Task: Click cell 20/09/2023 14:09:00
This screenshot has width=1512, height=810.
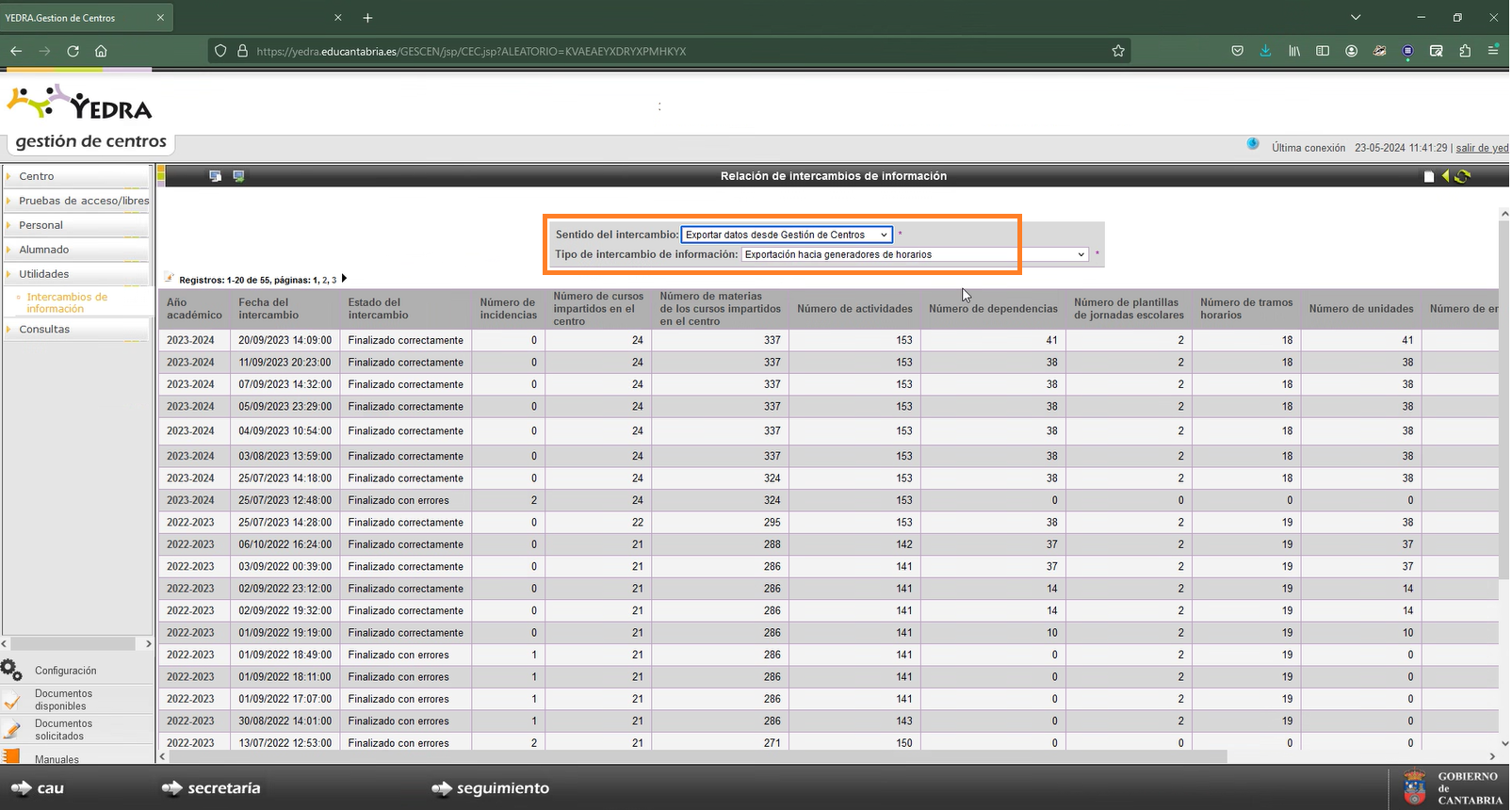Action: coord(285,340)
